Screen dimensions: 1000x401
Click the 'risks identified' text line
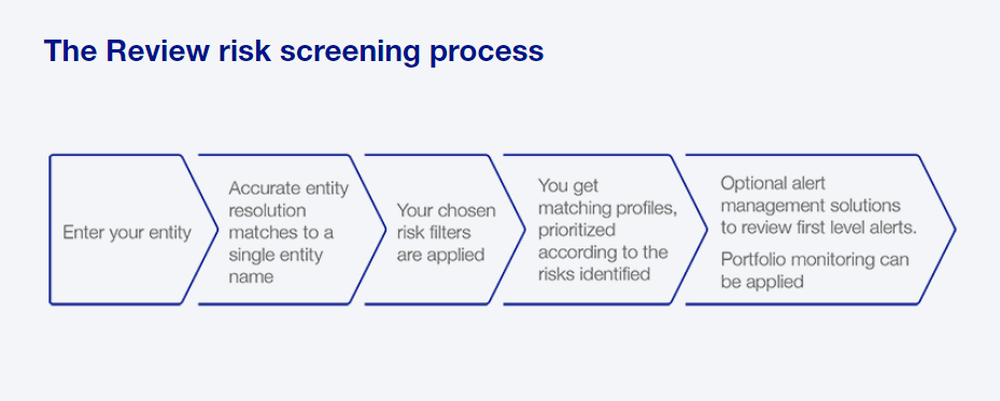[594, 274]
